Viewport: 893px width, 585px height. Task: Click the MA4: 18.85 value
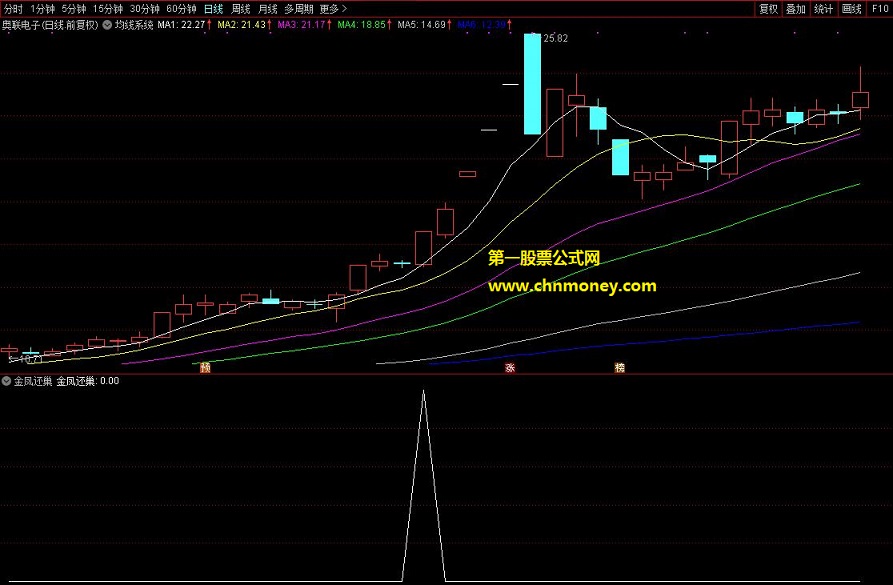tap(362, 25)
